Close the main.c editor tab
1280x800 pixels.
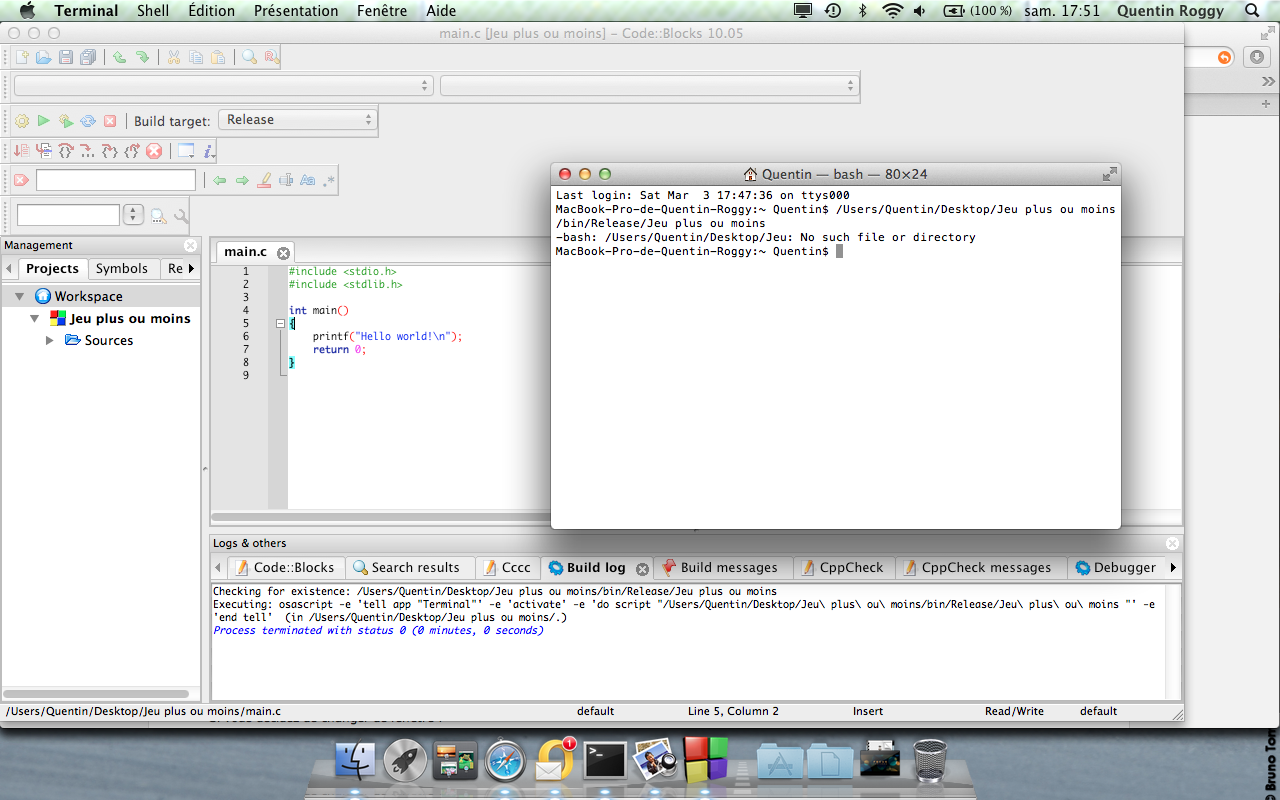(x=283, y=253)
